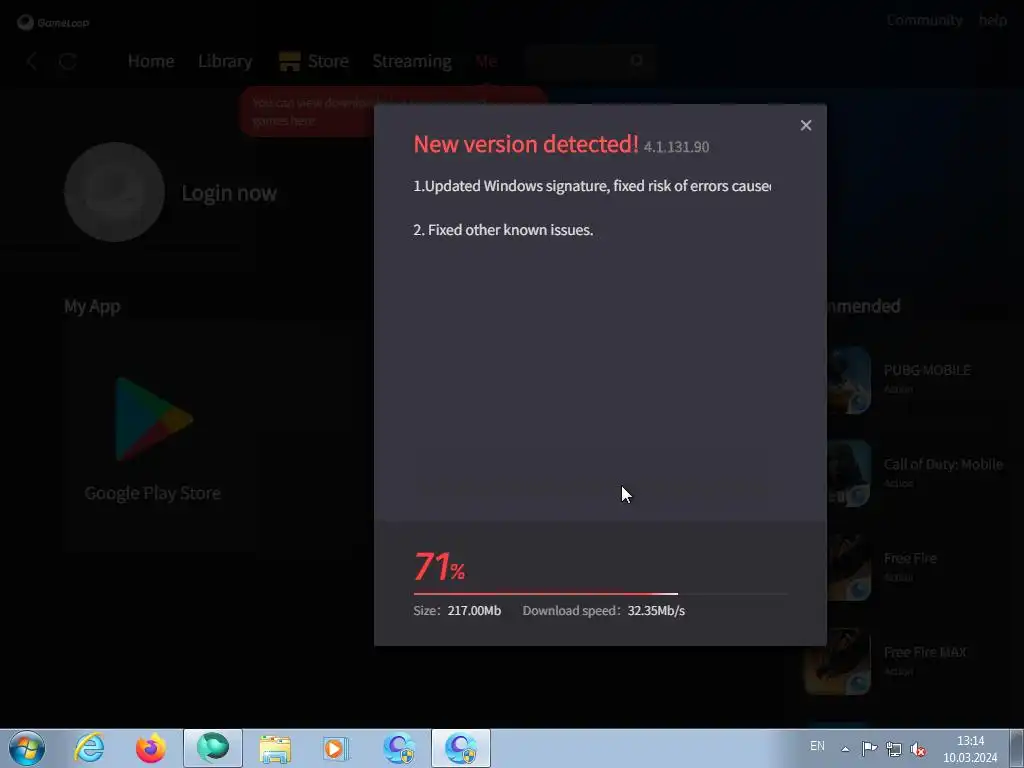Click the 'Fixed other known issues' line
The image size is (1024, 768).
coord(503,230)
